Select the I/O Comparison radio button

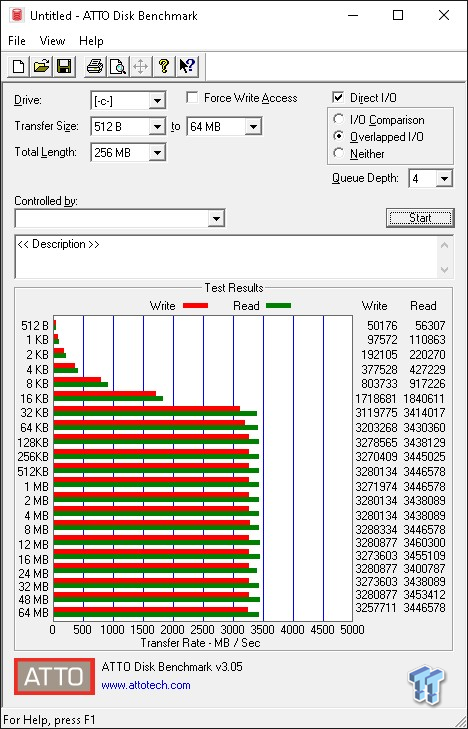[x=339, y=119]
